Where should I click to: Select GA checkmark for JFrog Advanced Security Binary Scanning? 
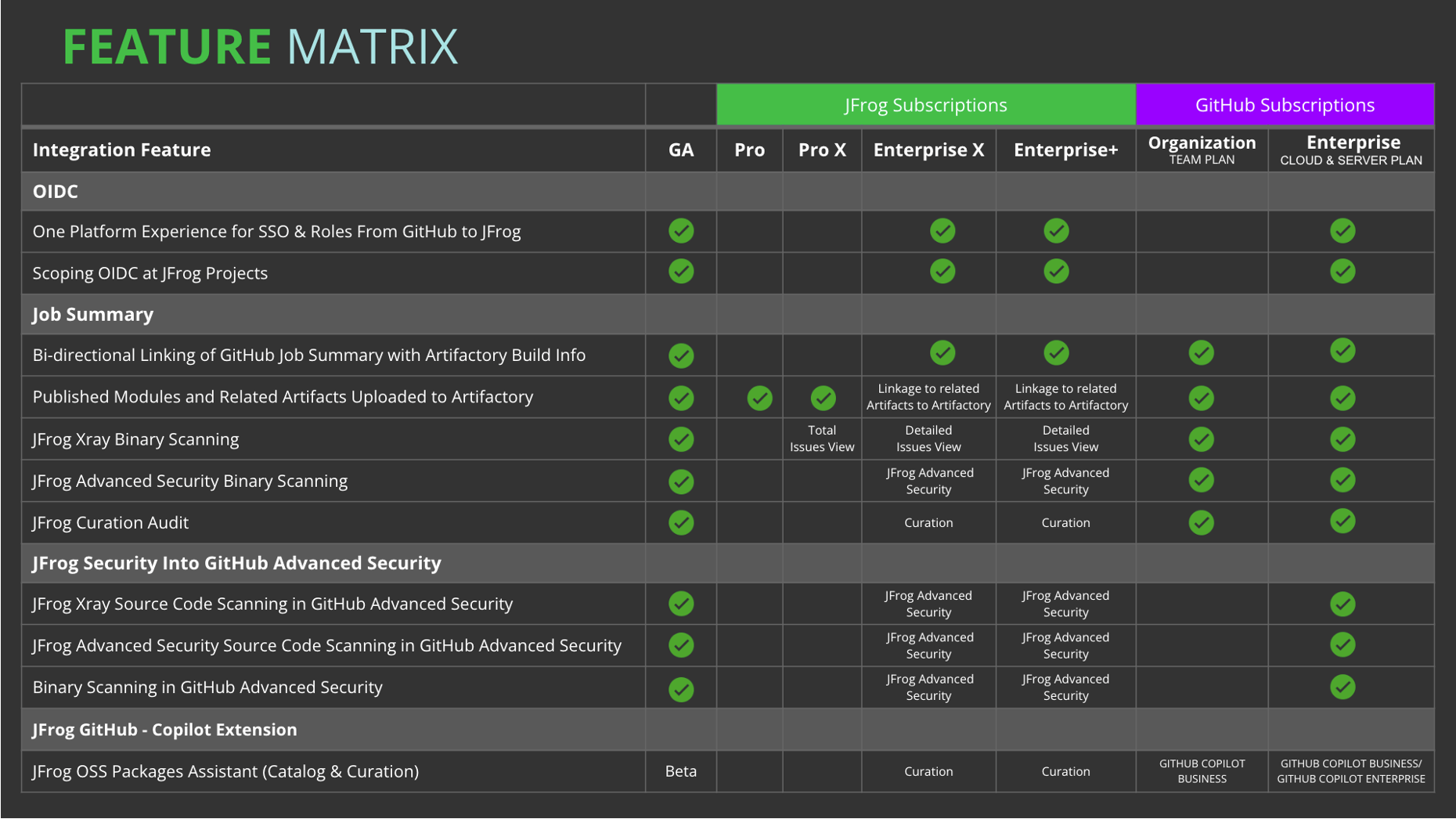681,482
